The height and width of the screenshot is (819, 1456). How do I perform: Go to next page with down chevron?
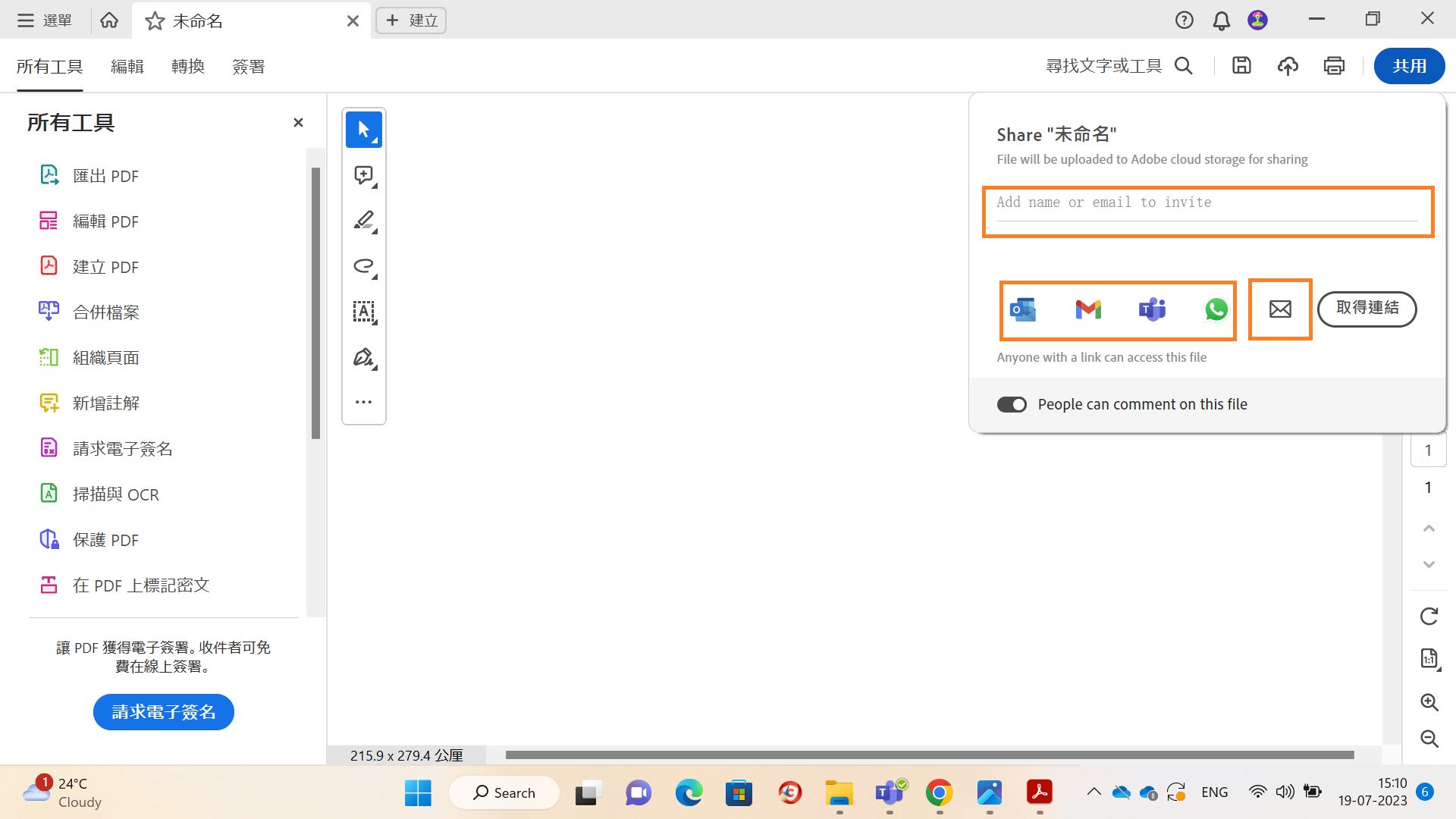pos(1429,563)
